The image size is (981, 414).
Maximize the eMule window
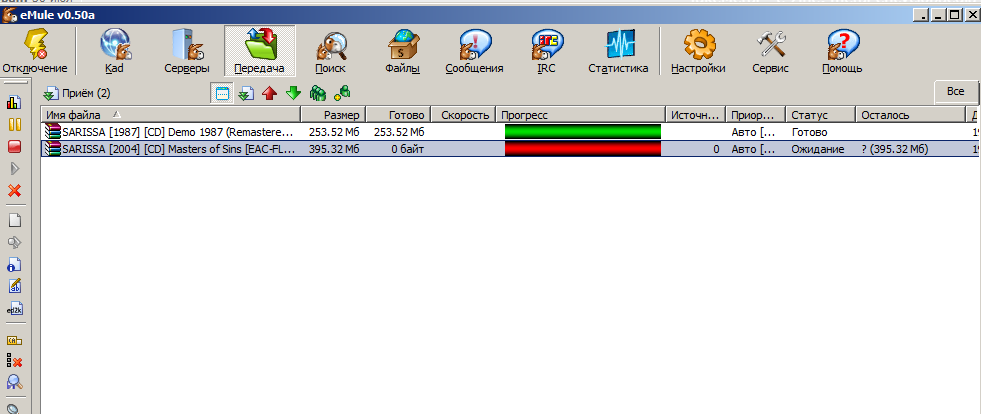coord(954,15)
